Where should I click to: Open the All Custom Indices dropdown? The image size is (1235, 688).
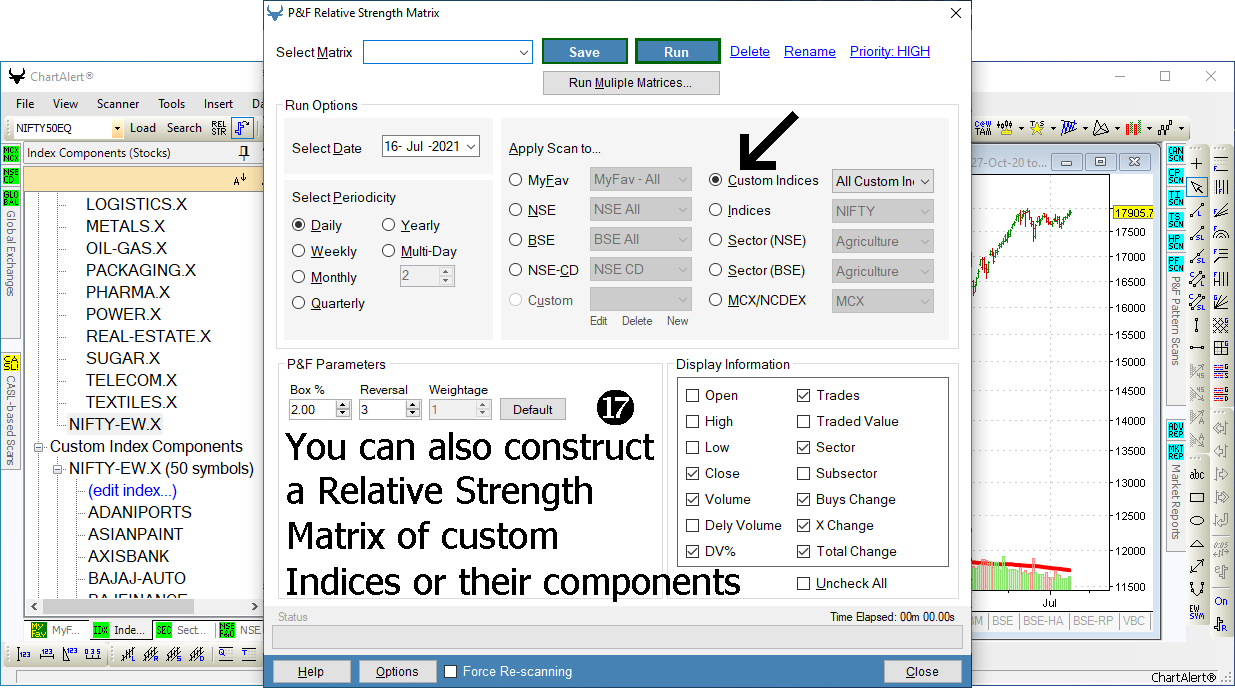pyautogui.click(x=883, y=181)
